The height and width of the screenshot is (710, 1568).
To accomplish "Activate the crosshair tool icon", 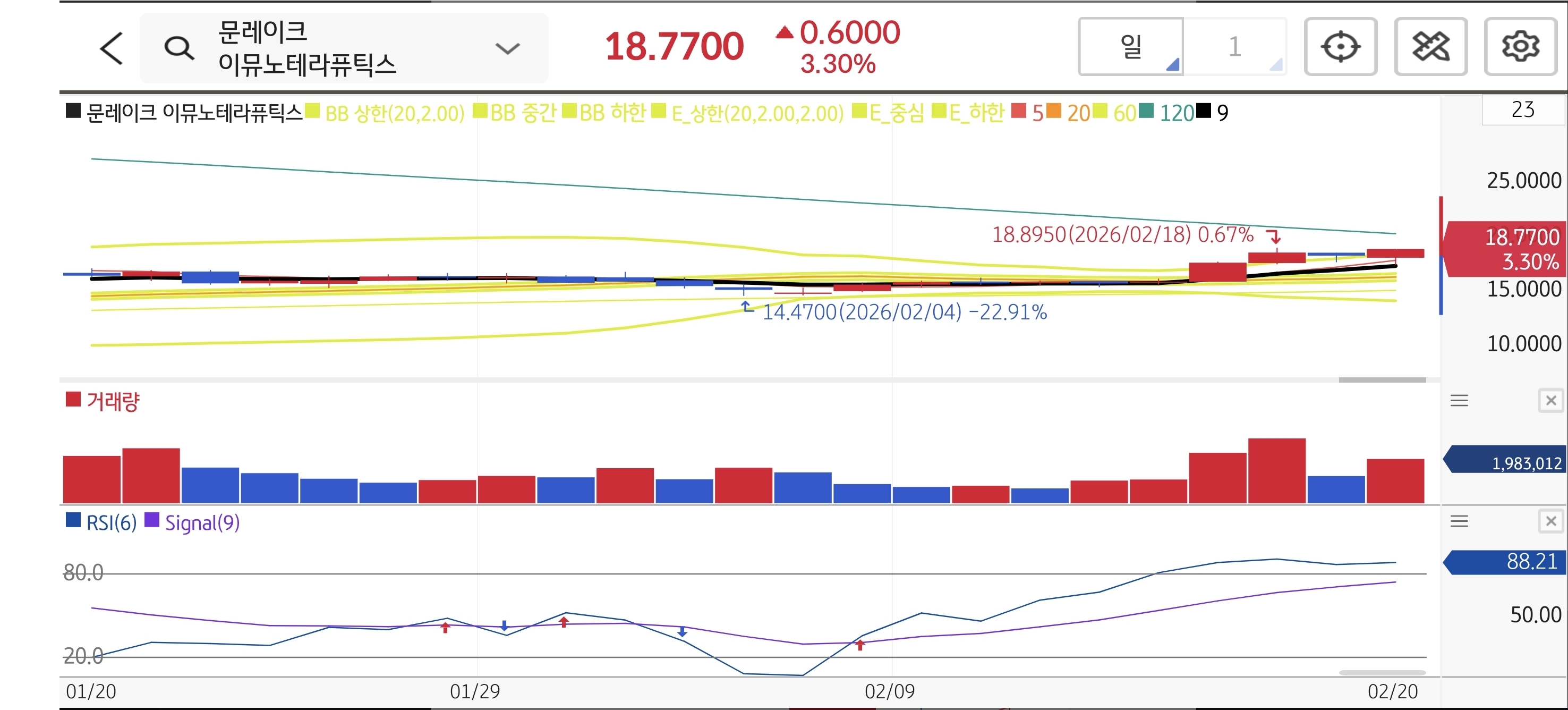I will coord(1340,47).
